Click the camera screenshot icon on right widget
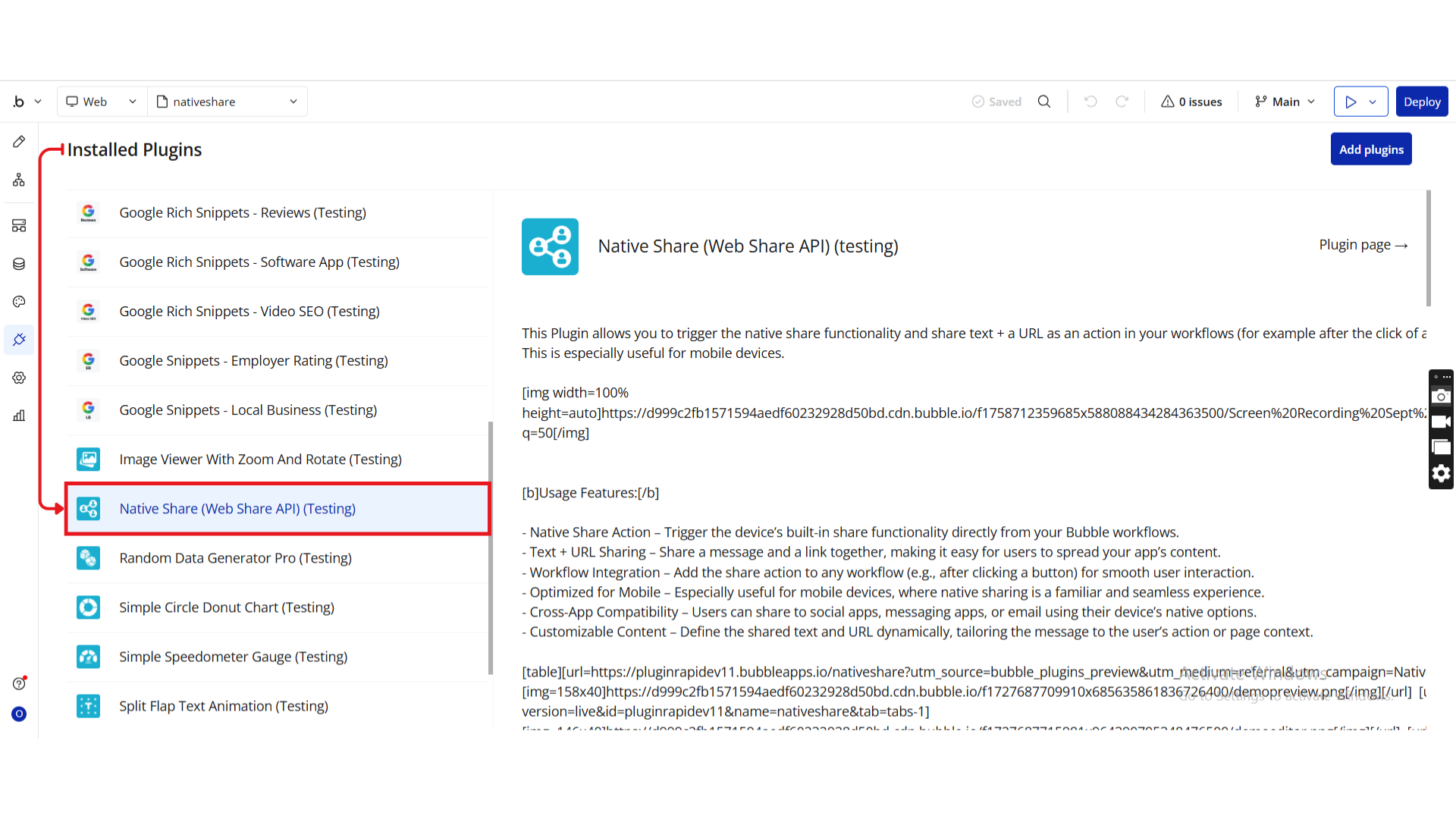 pyautogui.click(x=1441, y=397)
